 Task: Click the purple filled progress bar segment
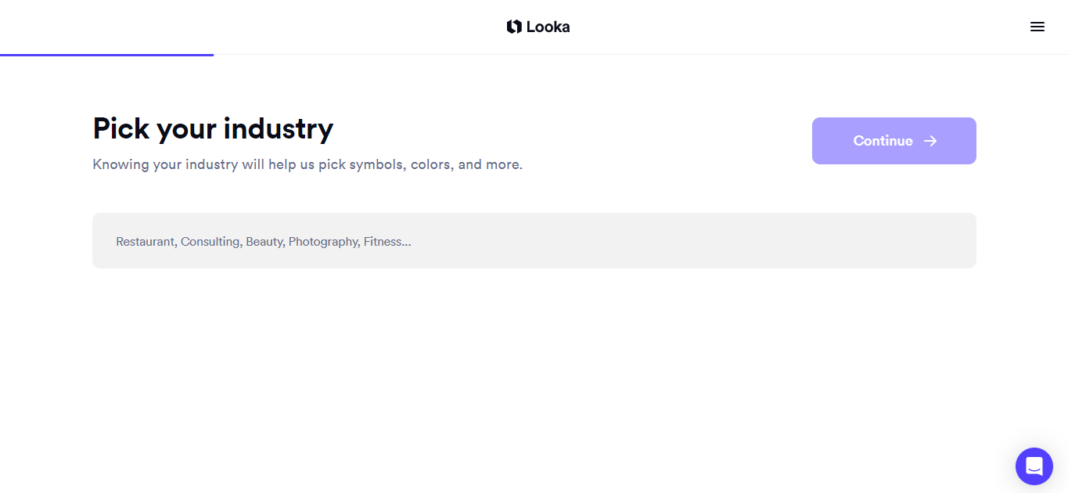tap(107, 54)
